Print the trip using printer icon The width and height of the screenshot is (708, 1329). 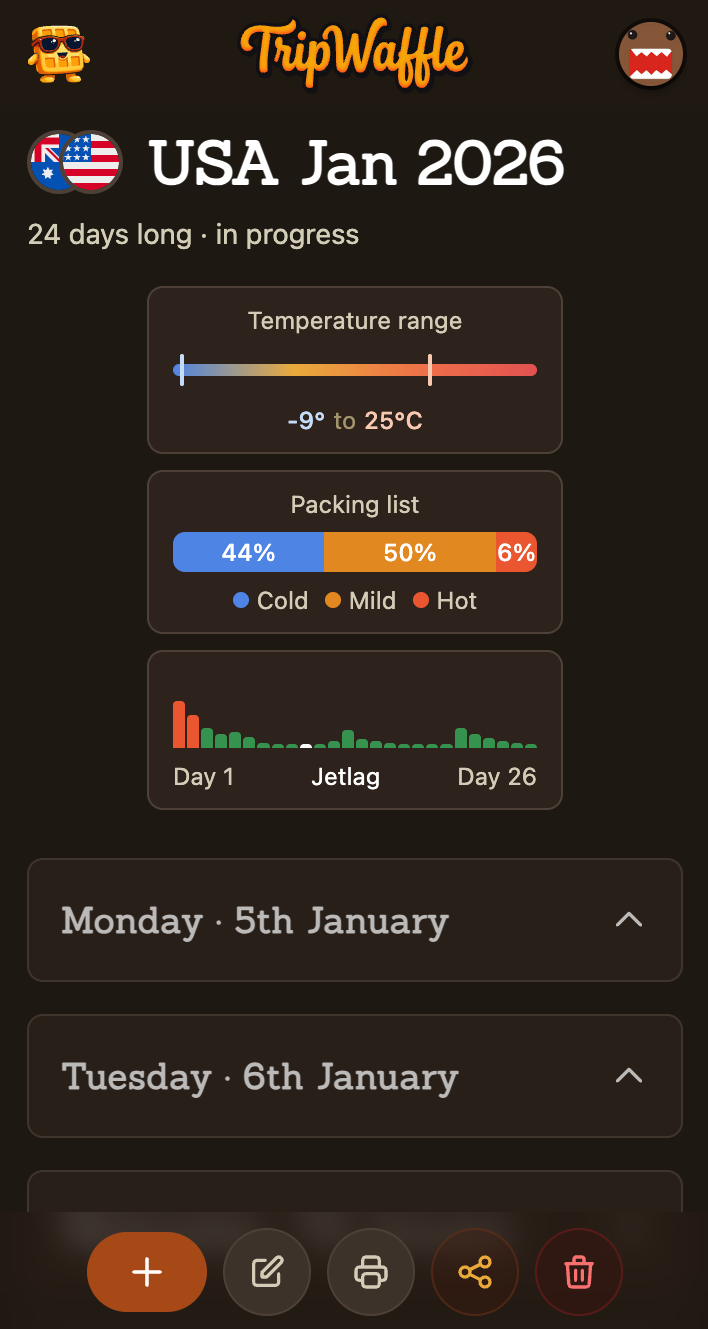[x=371, y=1272]
